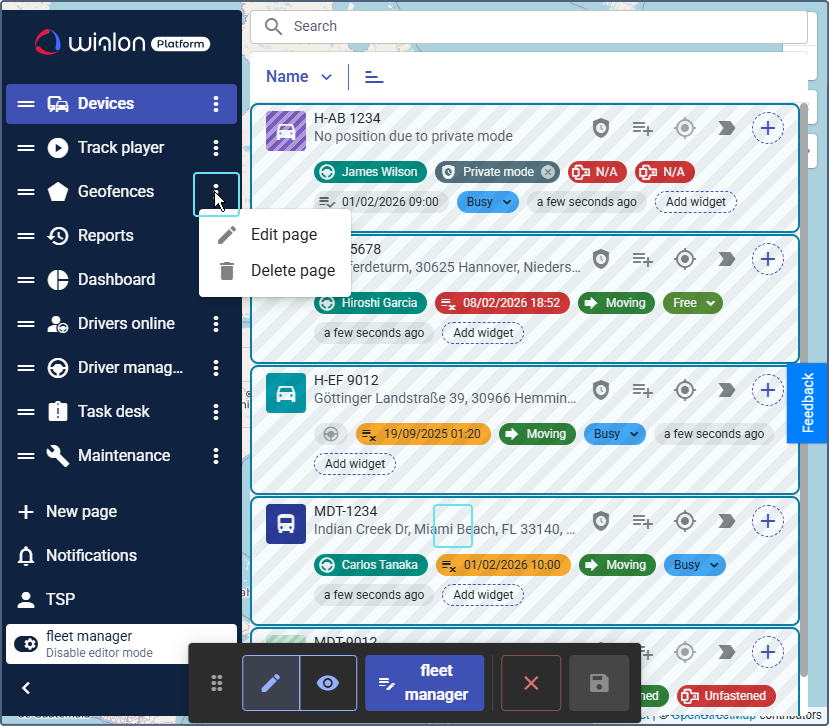Collapse the sidebar with the left chevron
829x726 pixels.
(x=26, y=688)
